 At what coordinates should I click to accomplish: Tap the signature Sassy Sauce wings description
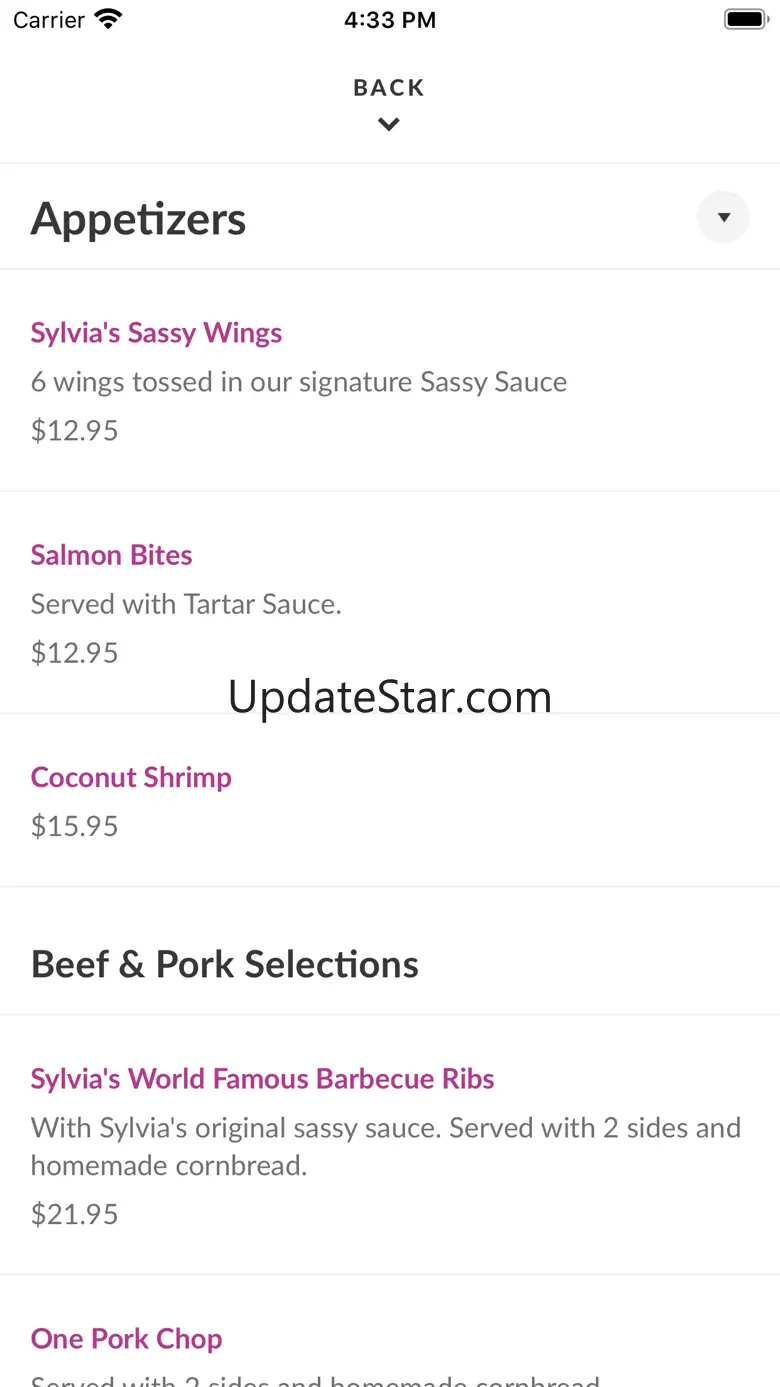299,382
